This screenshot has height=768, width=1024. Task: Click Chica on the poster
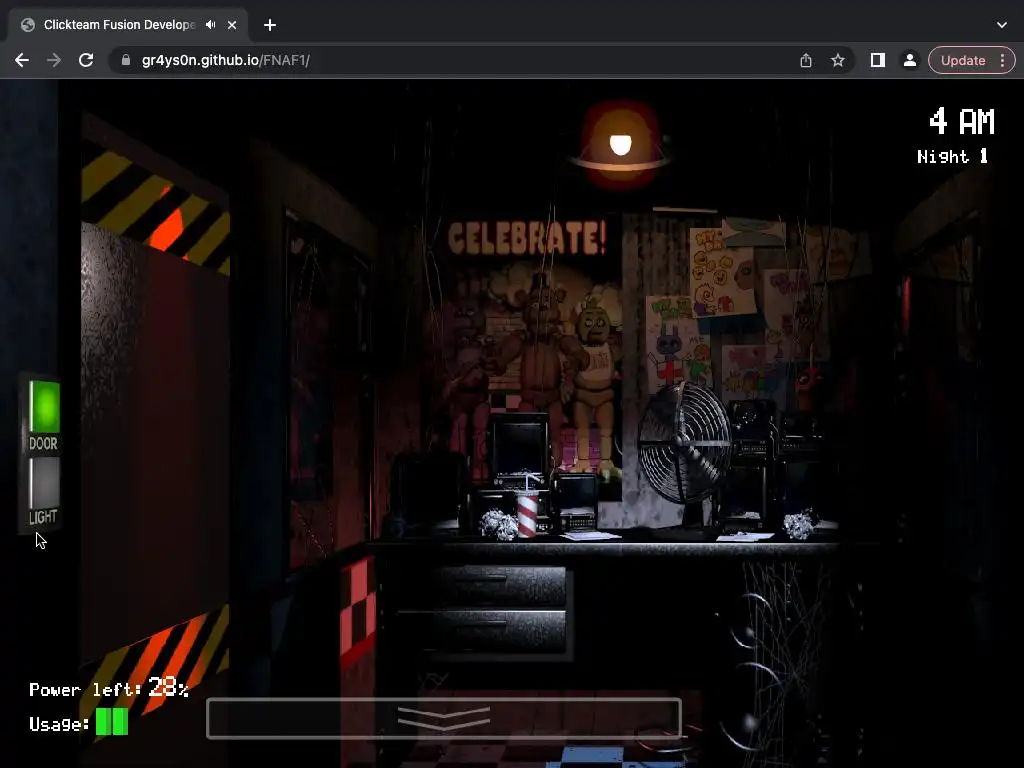tap(594, 385)
